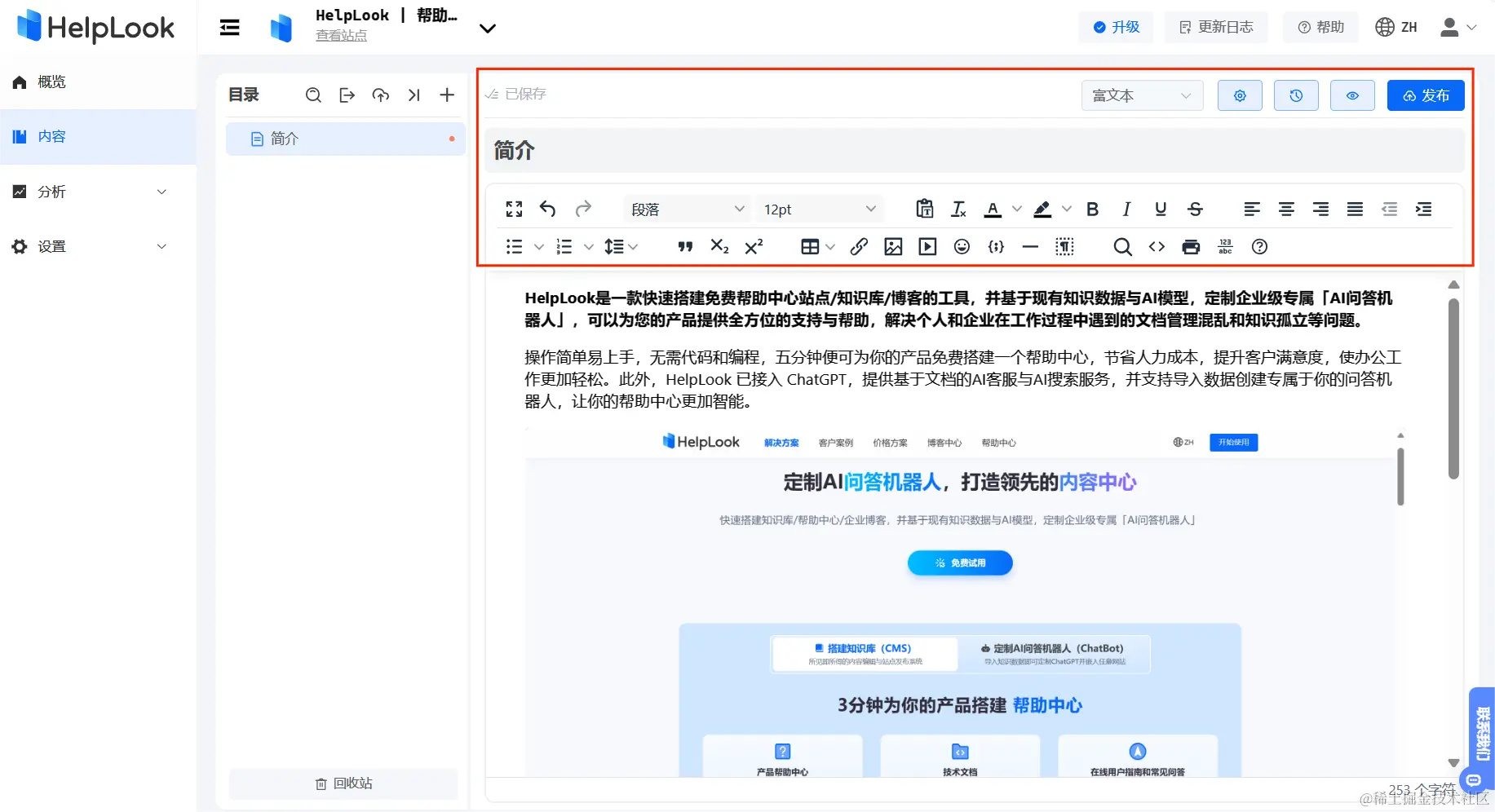The width and height of the screenshot is (1495, 812).
Task: Open the 段落 paragraph format dropdown
Action: (x=688, y=210)
